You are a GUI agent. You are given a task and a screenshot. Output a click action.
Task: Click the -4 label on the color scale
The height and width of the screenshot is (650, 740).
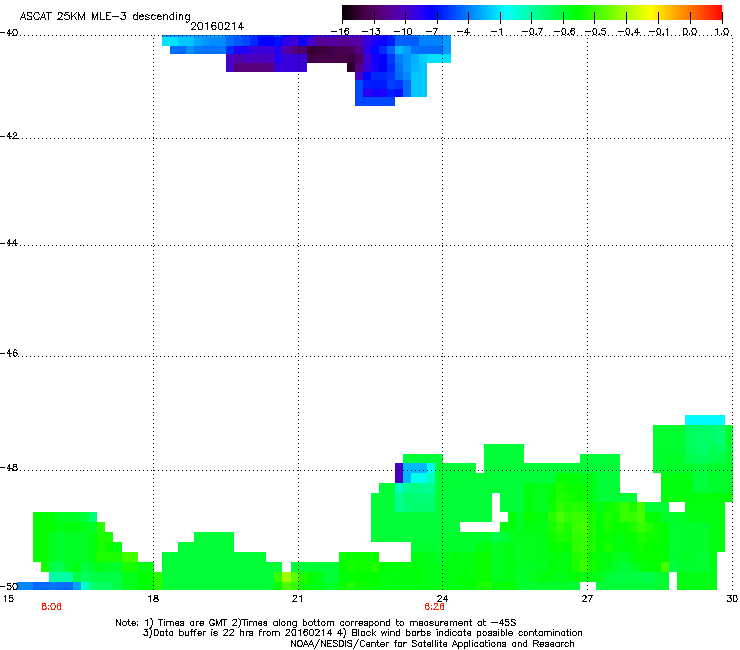tap(463, 32)
